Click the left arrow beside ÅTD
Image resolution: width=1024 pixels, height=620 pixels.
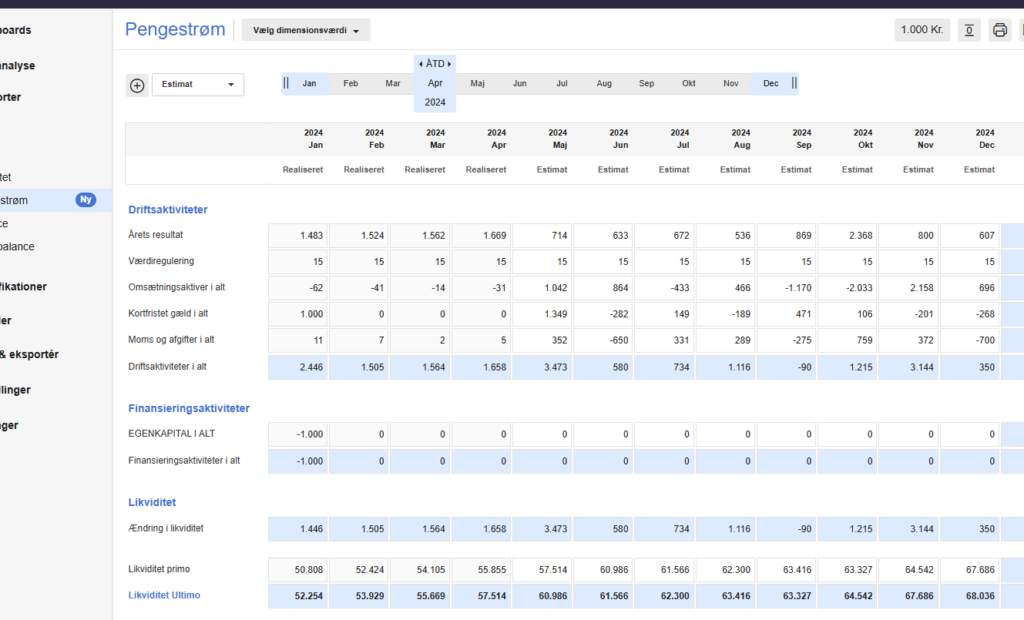(421, 64)
